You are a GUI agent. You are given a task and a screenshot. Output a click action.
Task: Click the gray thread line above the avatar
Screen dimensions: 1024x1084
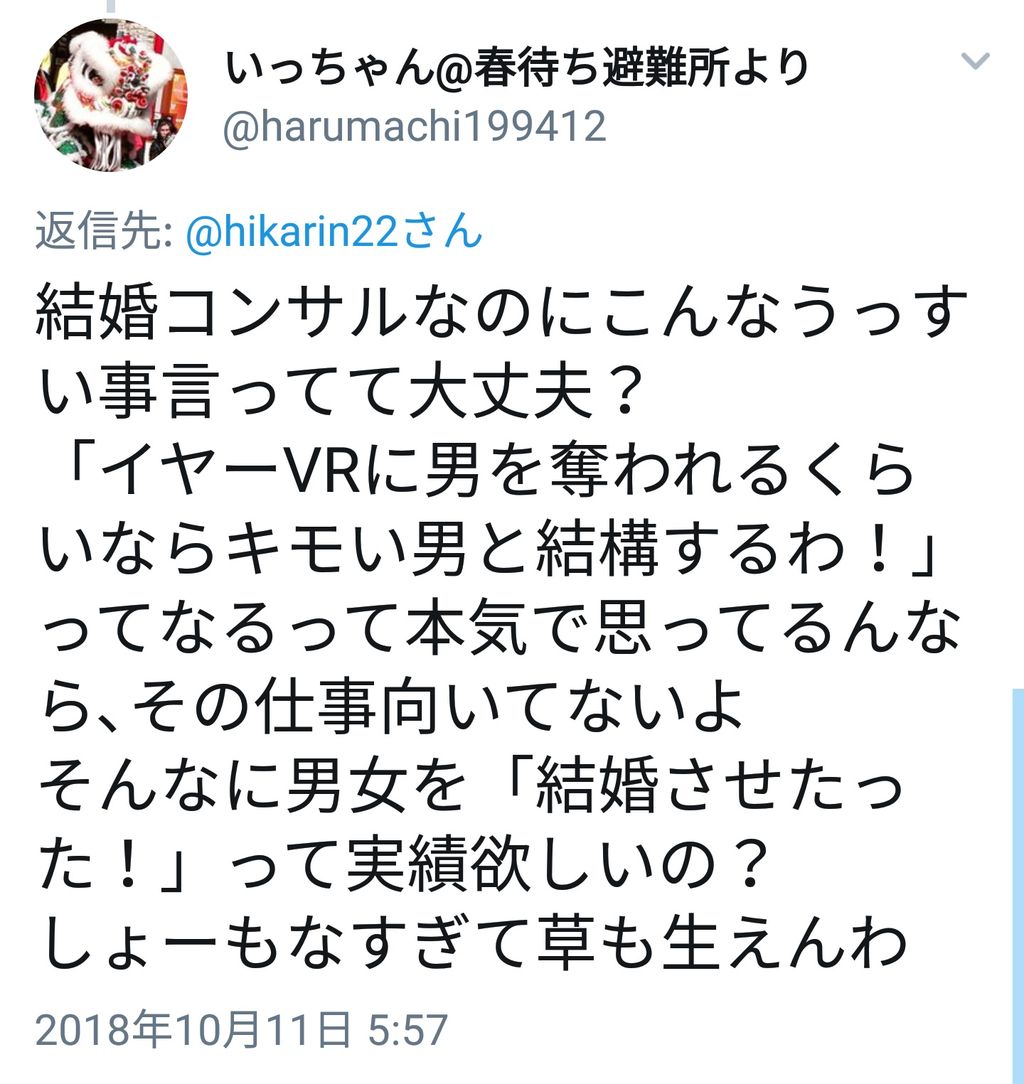[110, 6]
